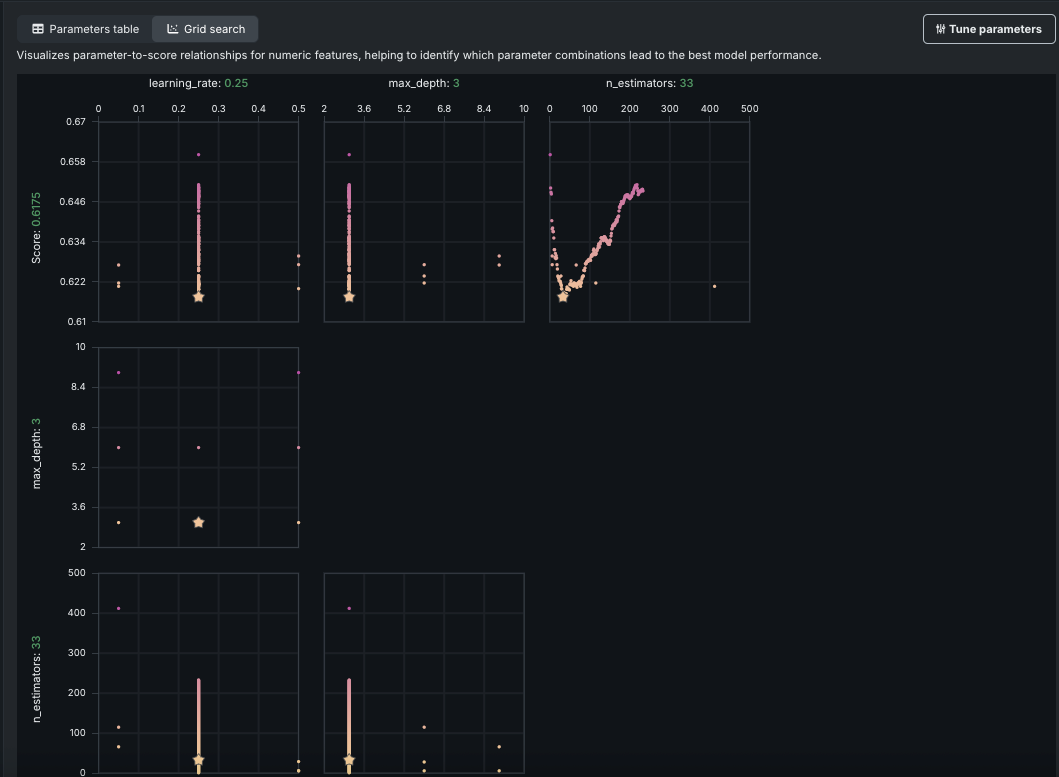
Task: Click the star in max_depth vs learning_rate plot
Action: click(x=198, y=522)
